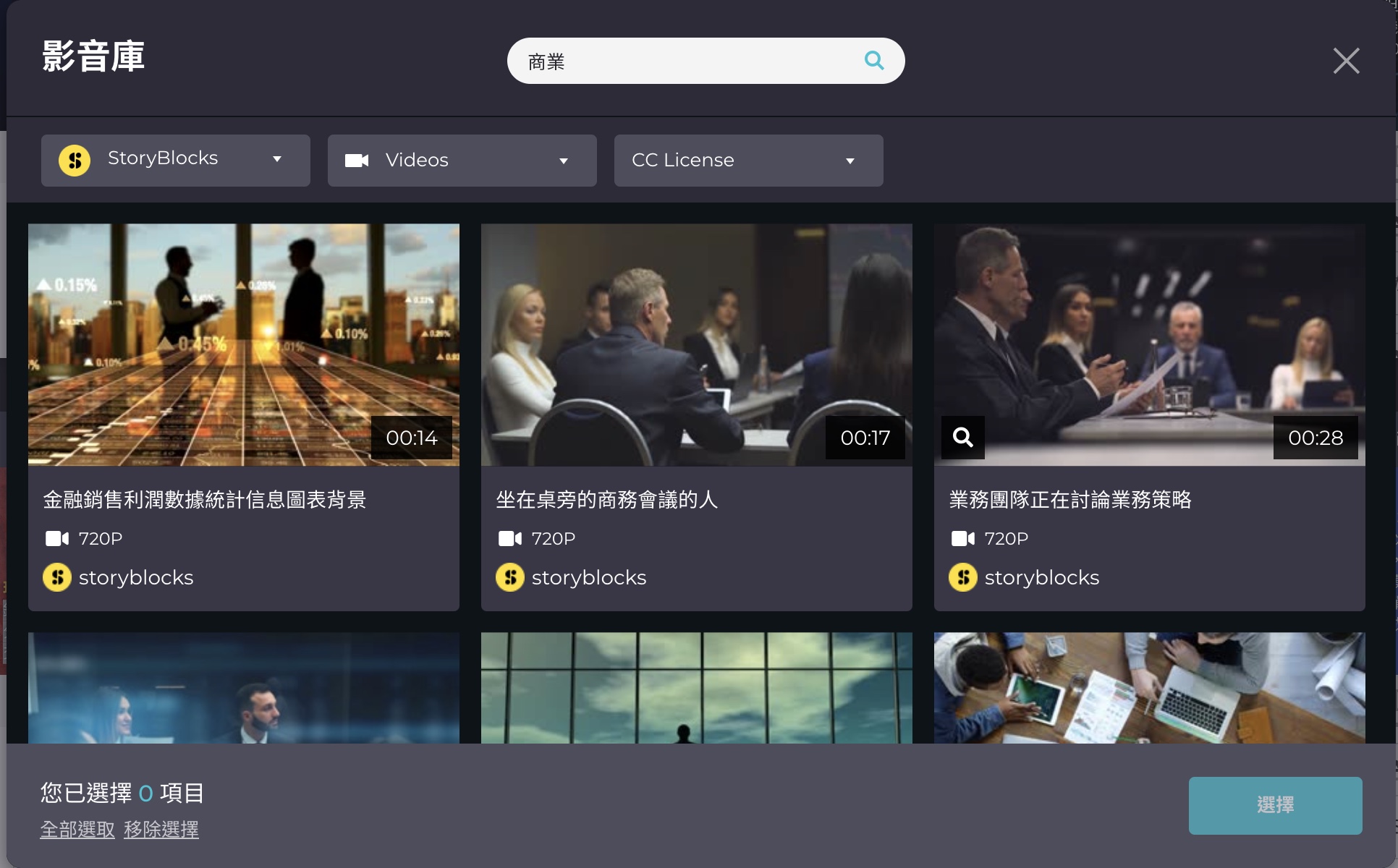Screen dimensions: 1398x868
Task: Select the financial chart skyline video thumbnail
Action: 243,344
